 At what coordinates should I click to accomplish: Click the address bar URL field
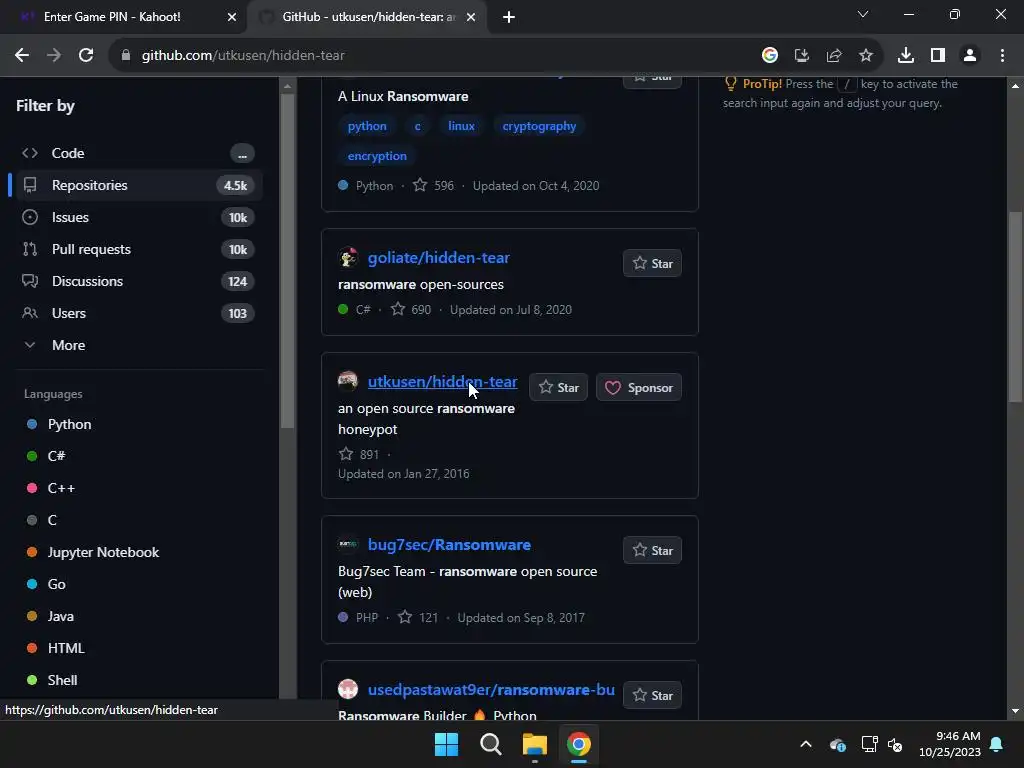coord(431,56)
